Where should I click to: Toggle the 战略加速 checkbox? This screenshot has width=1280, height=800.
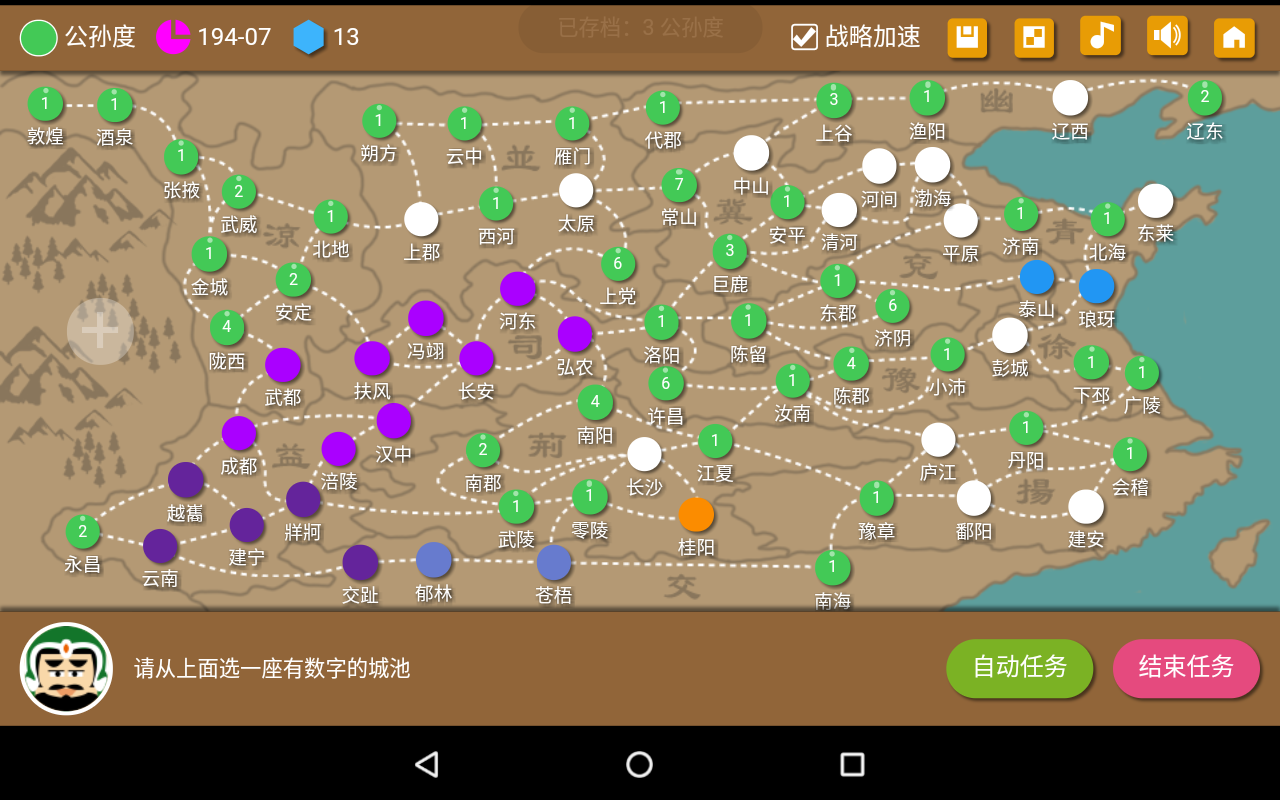point(804,37)
